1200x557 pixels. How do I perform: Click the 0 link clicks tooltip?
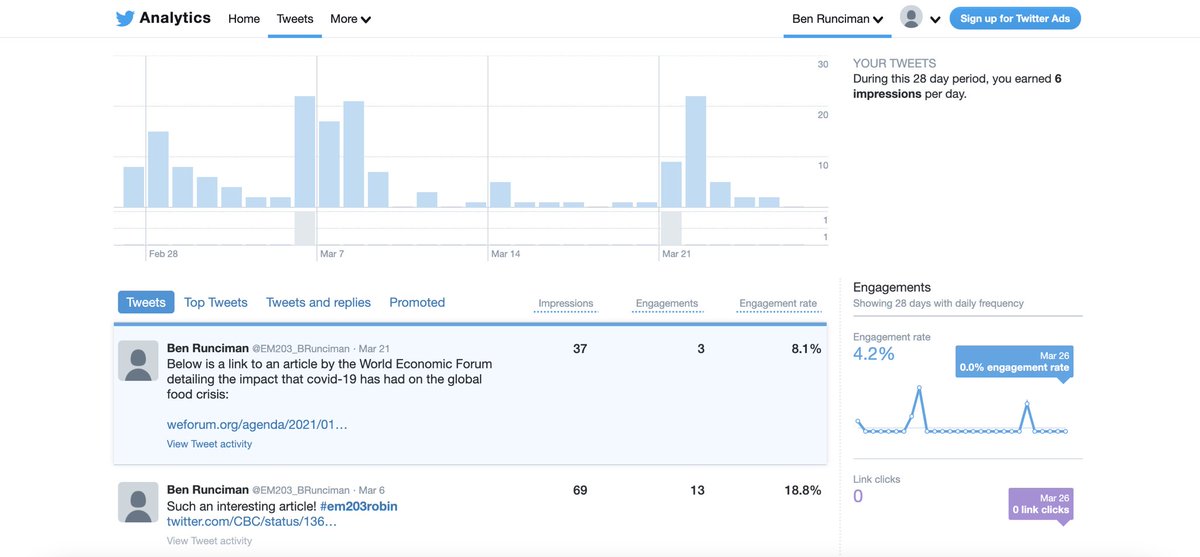coord(1041,504)
